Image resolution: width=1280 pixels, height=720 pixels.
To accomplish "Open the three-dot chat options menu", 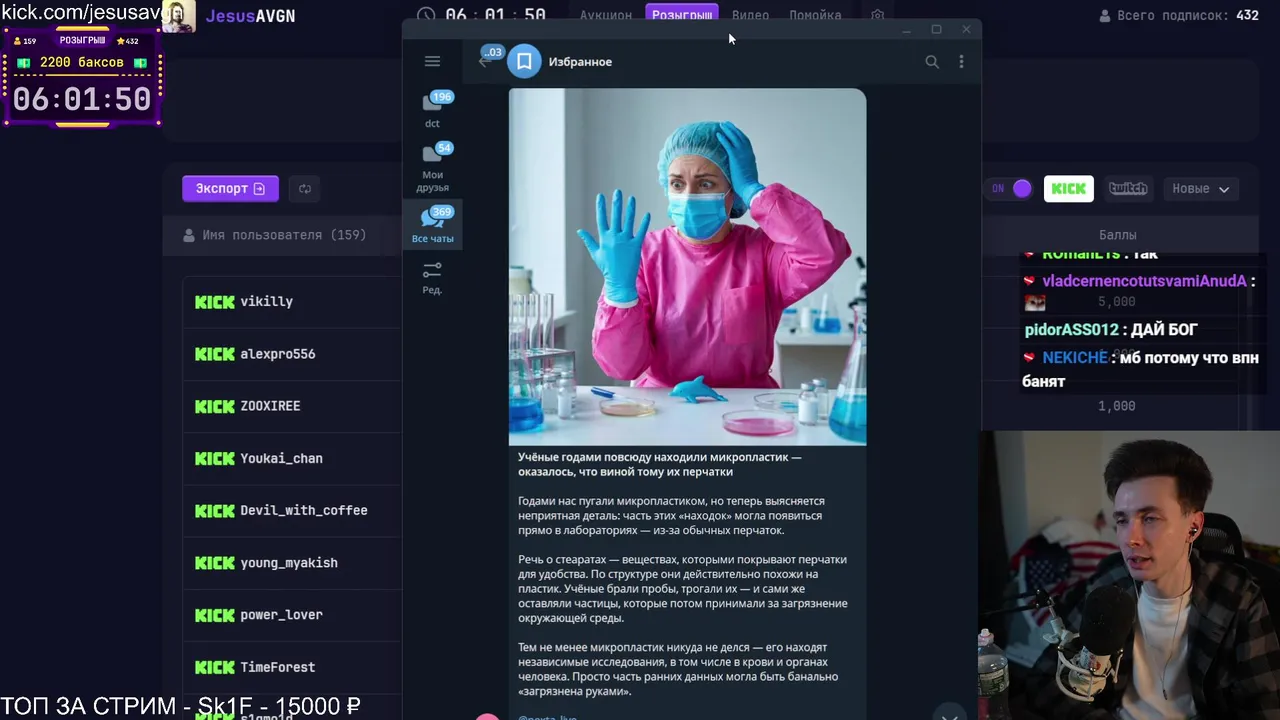I will [961, 62].
